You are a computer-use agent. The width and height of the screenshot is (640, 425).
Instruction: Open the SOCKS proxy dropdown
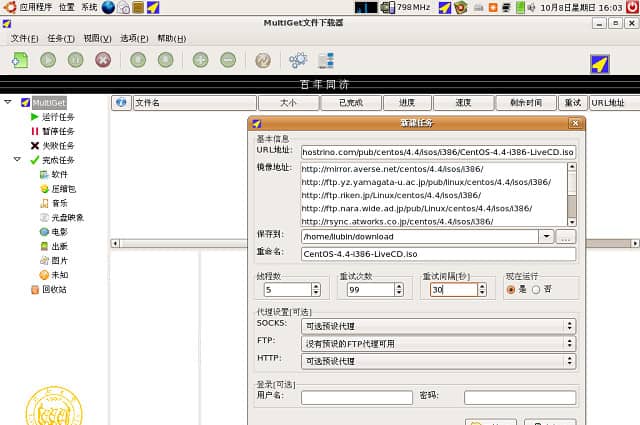point(439,326)
